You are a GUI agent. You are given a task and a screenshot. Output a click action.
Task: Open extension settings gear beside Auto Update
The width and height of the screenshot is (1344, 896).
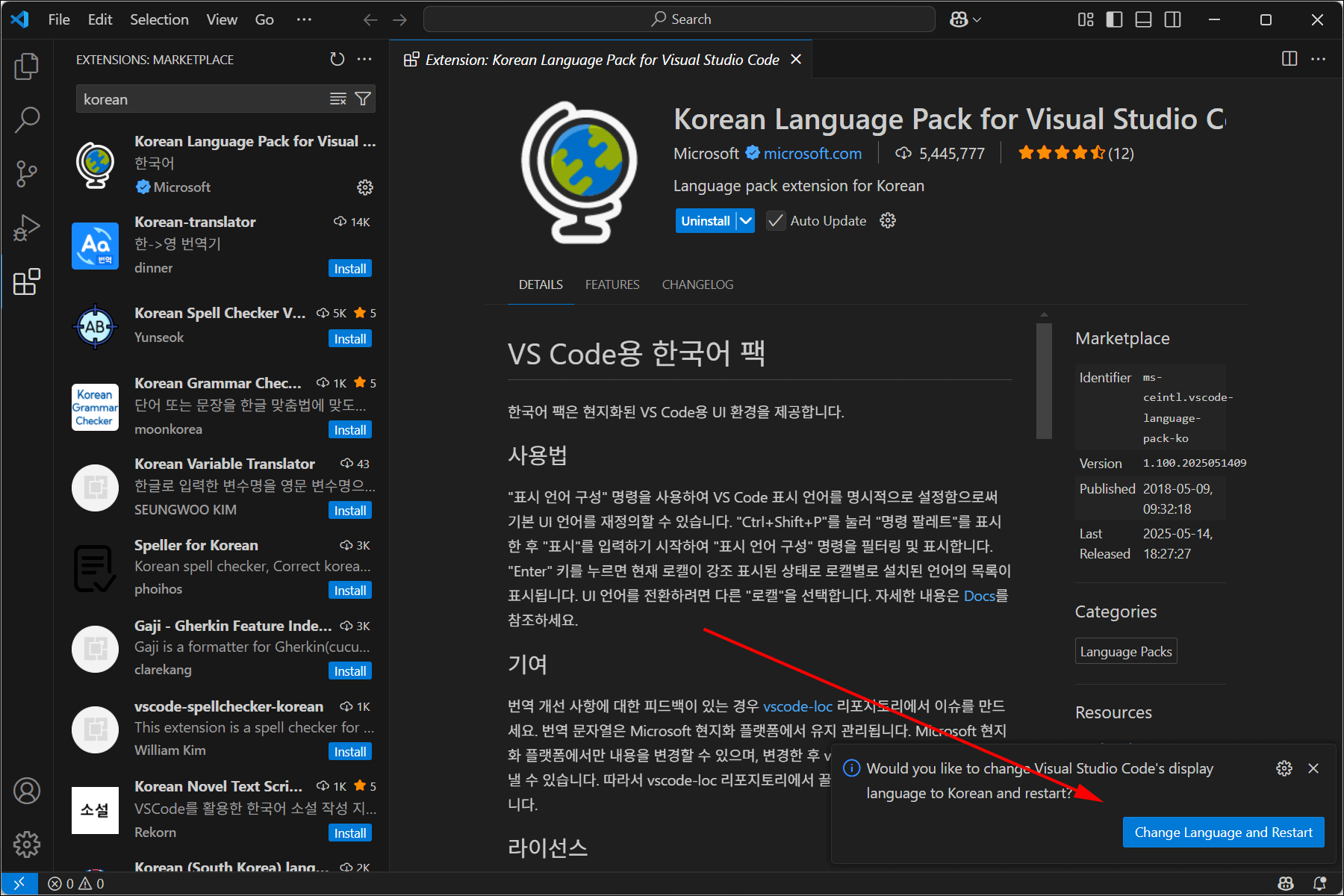click(x=888, y=220)
